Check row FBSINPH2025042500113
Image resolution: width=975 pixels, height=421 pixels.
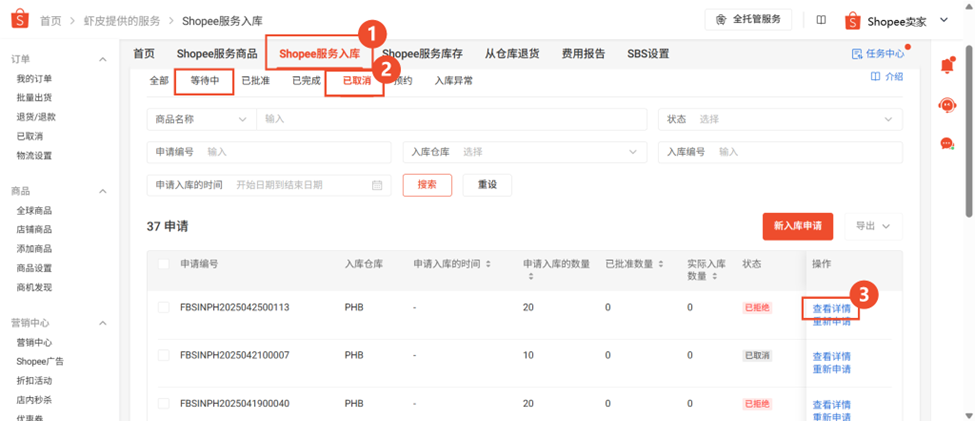[x=164, y=307]
